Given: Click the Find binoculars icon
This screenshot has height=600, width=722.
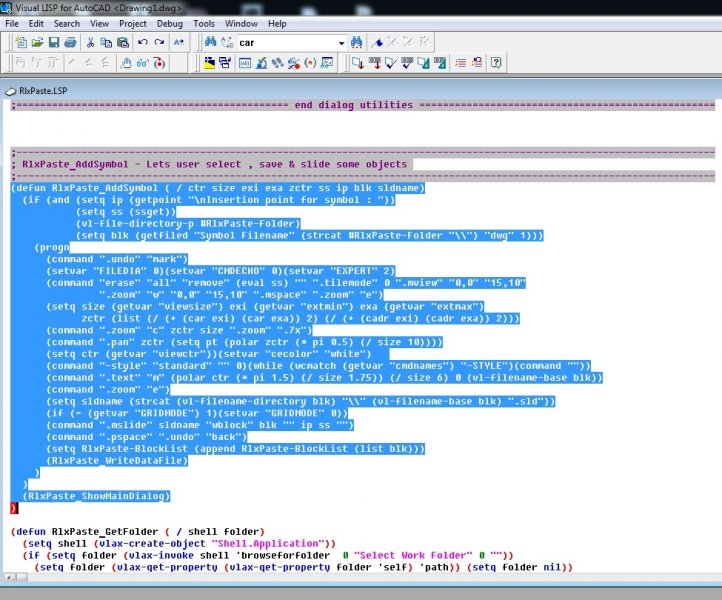Looking at the screenshot, I should 210,43.
